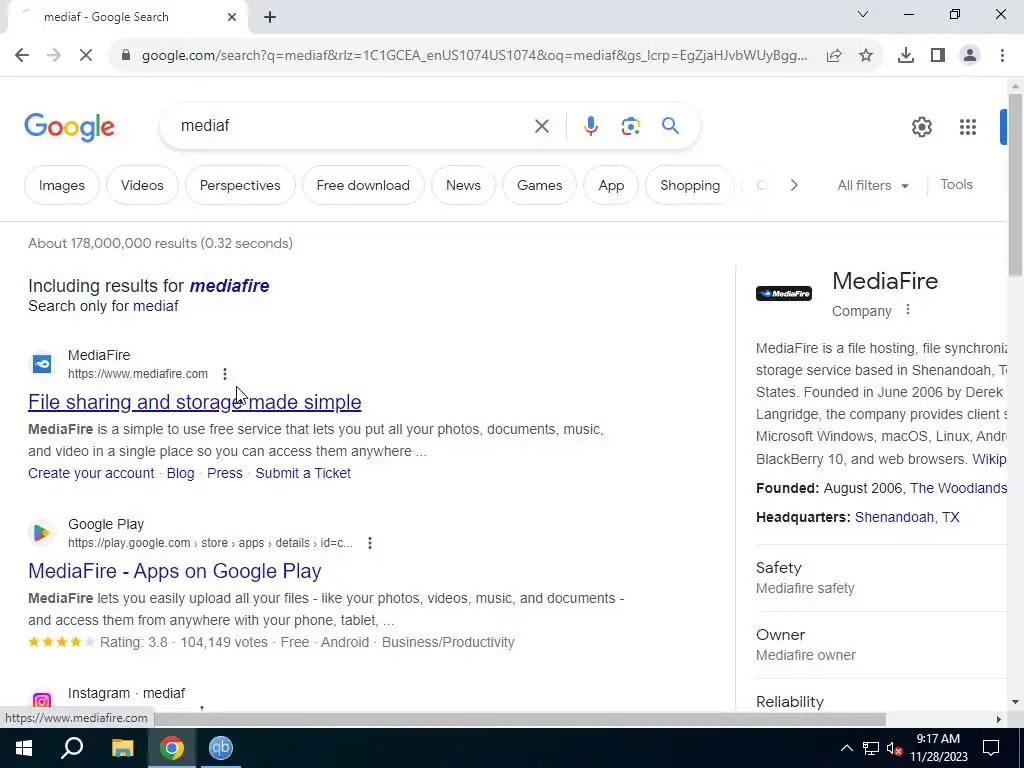Image resolution: width=1024 pixels, height=768 pixels.
Task: Open the Tools button
Action: coord(956,185)
